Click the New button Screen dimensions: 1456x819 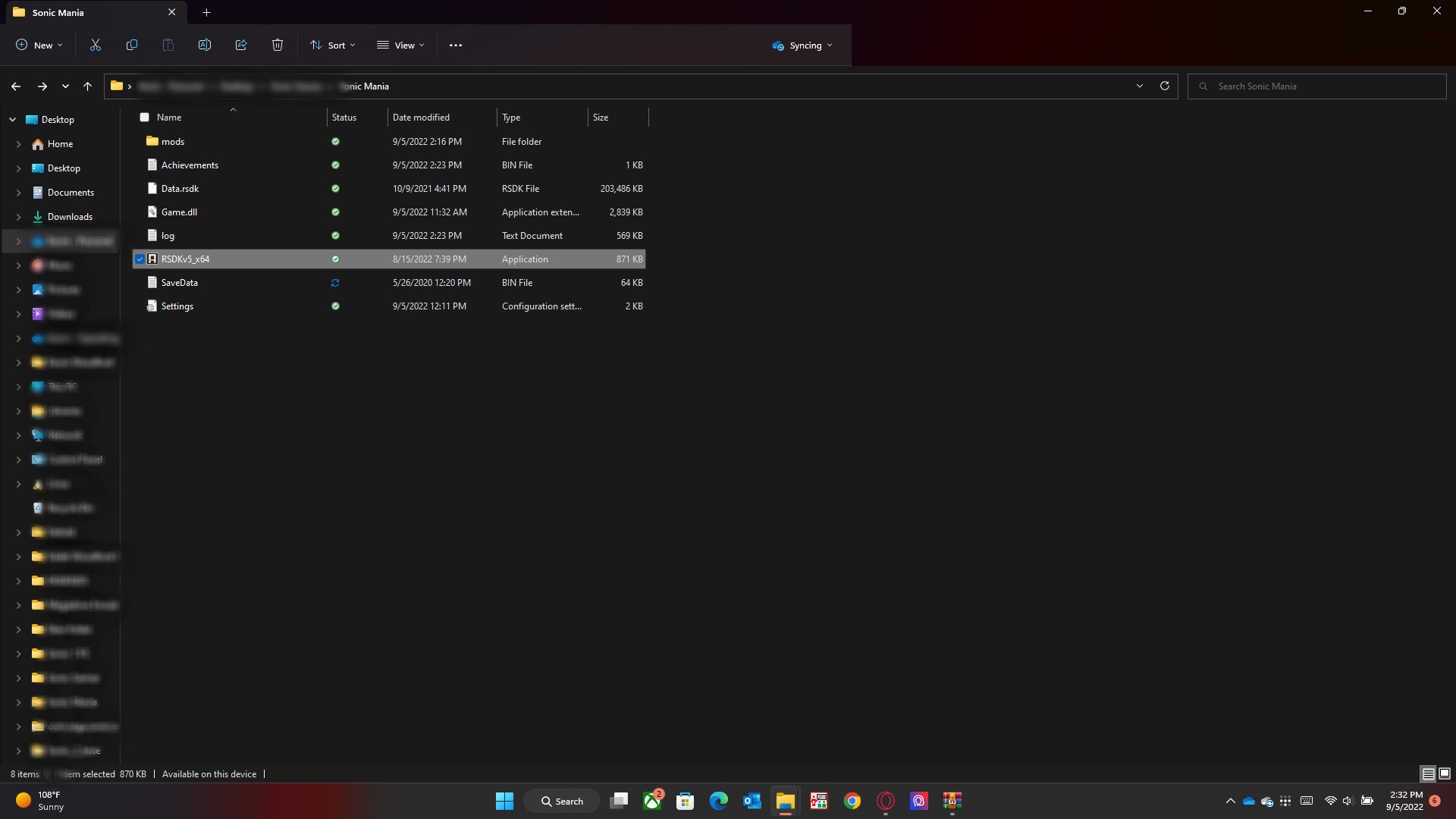(39, 45)
